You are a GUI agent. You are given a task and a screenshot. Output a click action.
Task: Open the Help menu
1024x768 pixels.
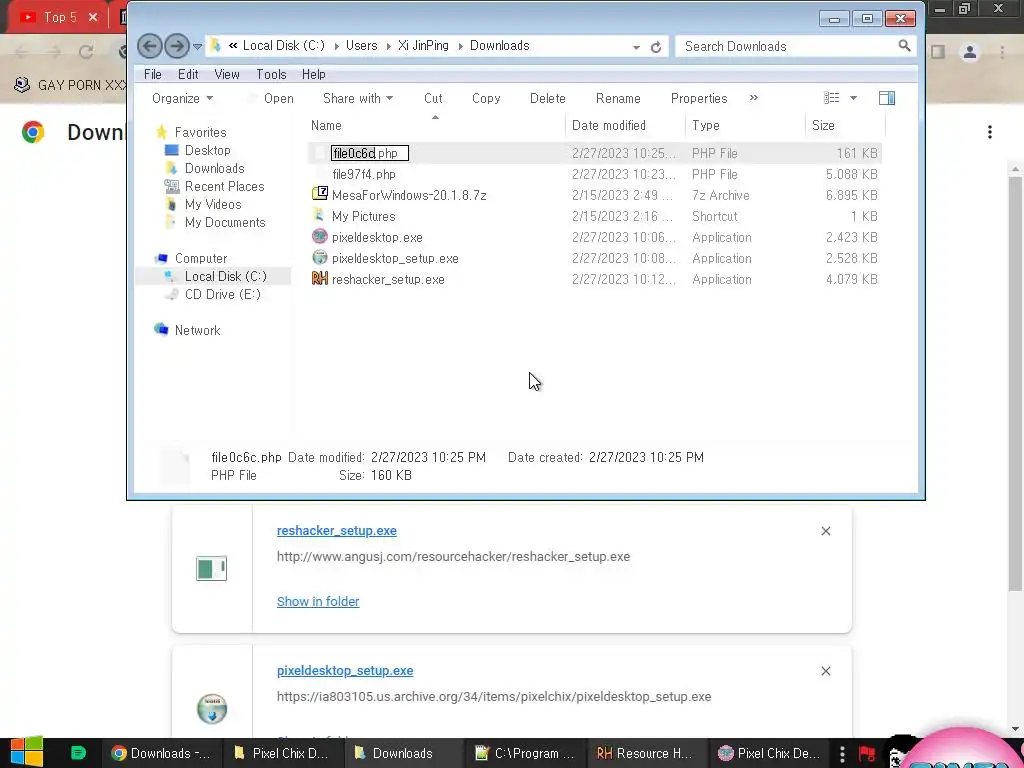[x=313, y=74]
